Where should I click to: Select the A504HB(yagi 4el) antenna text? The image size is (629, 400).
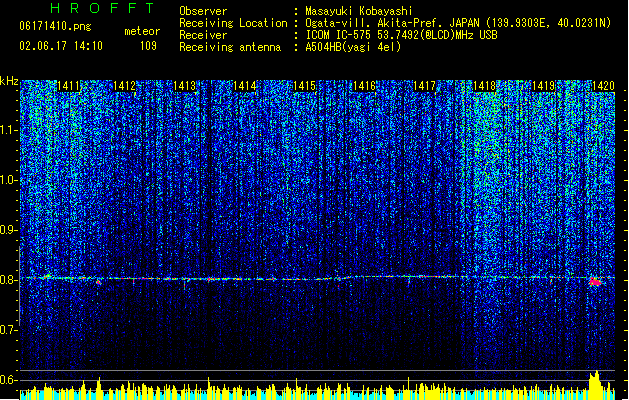[353, 47]
